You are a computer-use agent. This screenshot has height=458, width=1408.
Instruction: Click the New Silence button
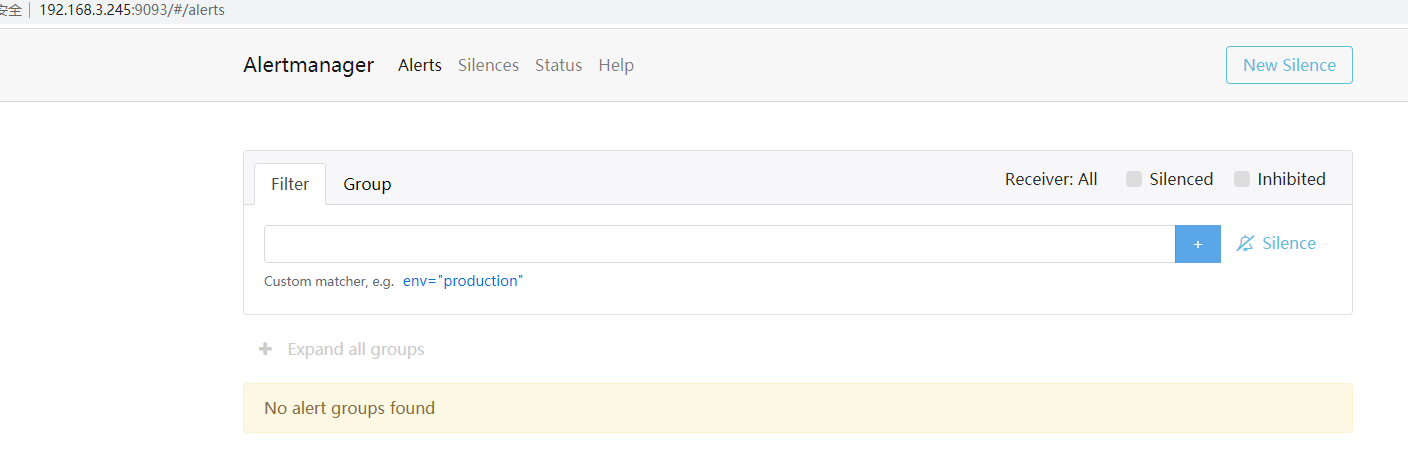[x=1289, y=65]
